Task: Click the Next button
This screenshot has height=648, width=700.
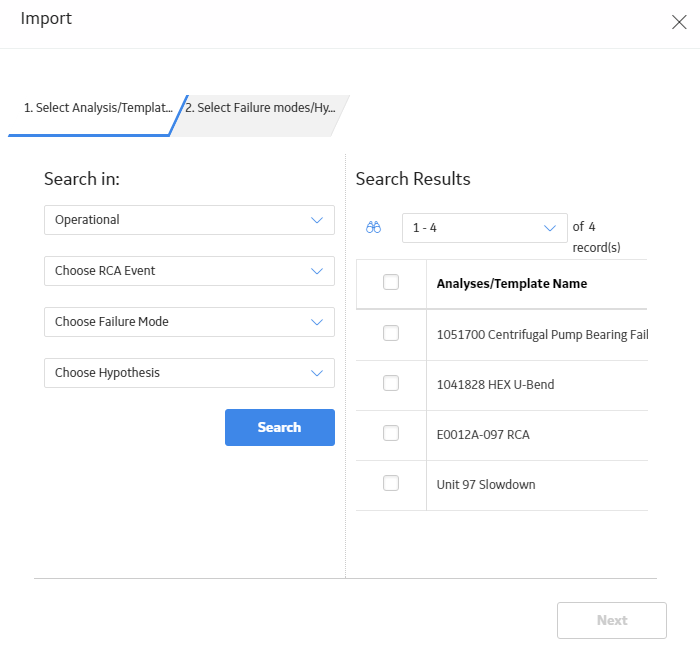Action: [x=612, y=620]
